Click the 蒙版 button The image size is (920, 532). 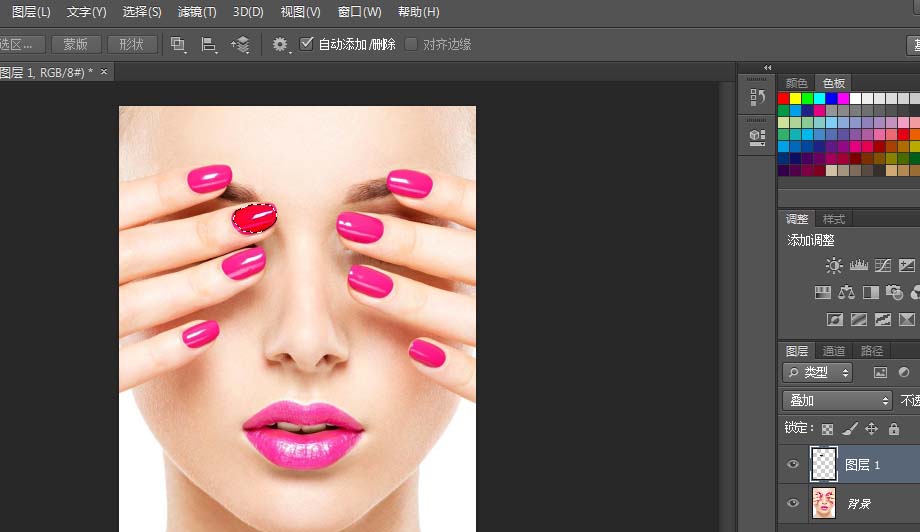(76, 45)
